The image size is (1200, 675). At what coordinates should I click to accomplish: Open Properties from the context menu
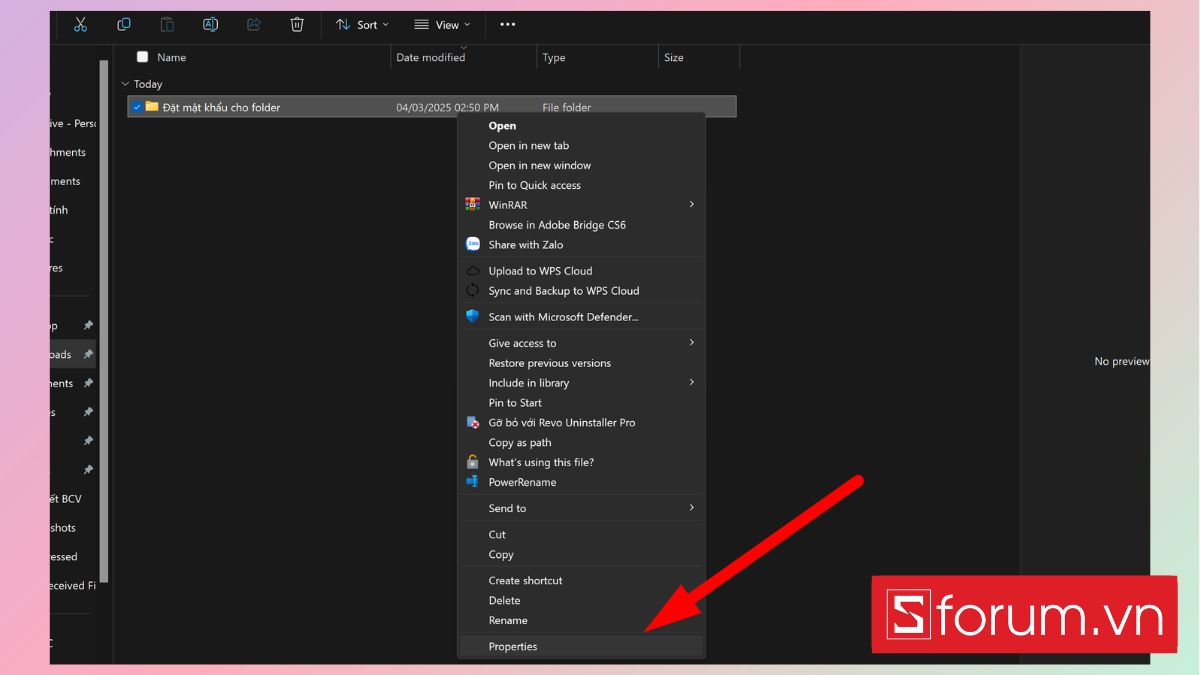click(x=581, y=647)
